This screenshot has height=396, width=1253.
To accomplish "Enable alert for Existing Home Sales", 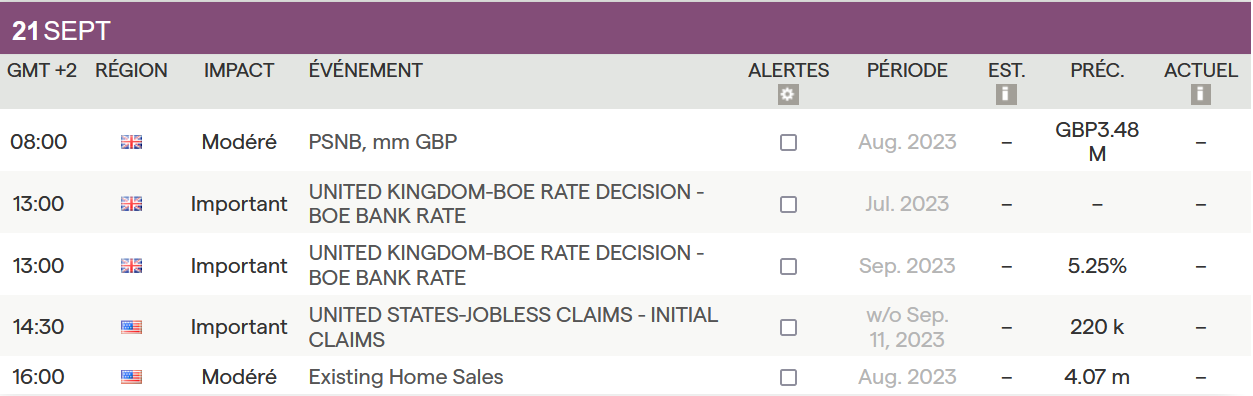I will pyautogui.click(x=788, y=377).
